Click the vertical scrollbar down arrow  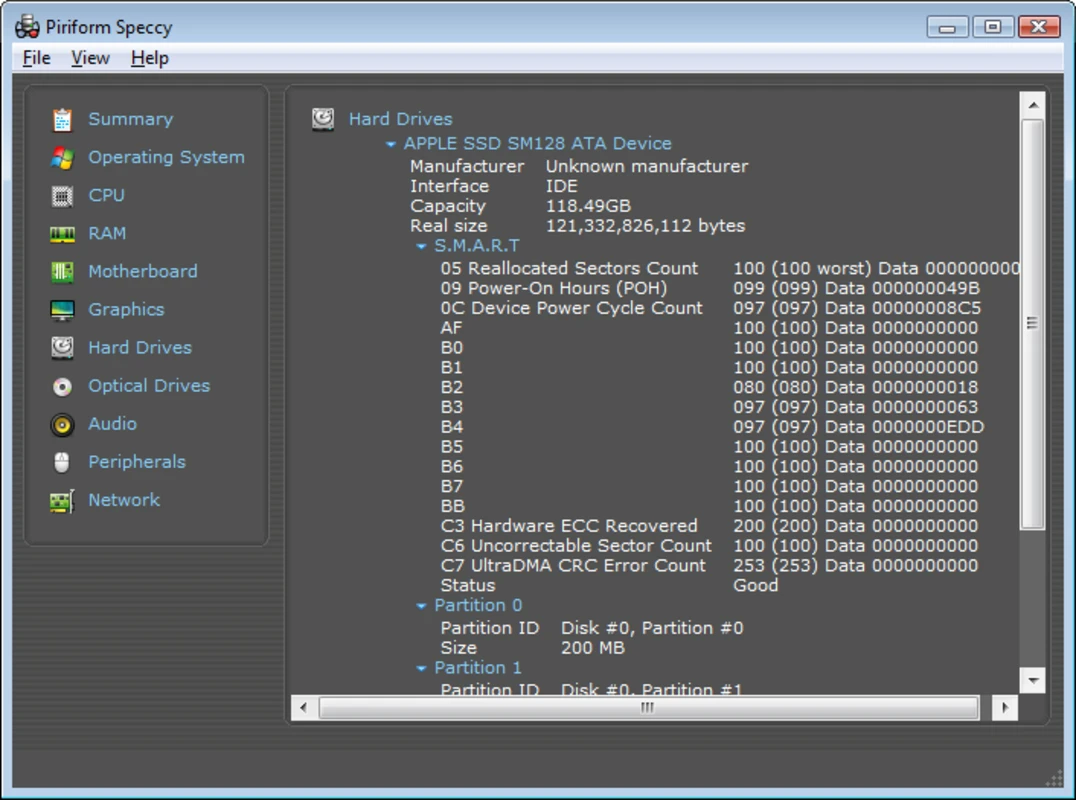(1032, 680)
